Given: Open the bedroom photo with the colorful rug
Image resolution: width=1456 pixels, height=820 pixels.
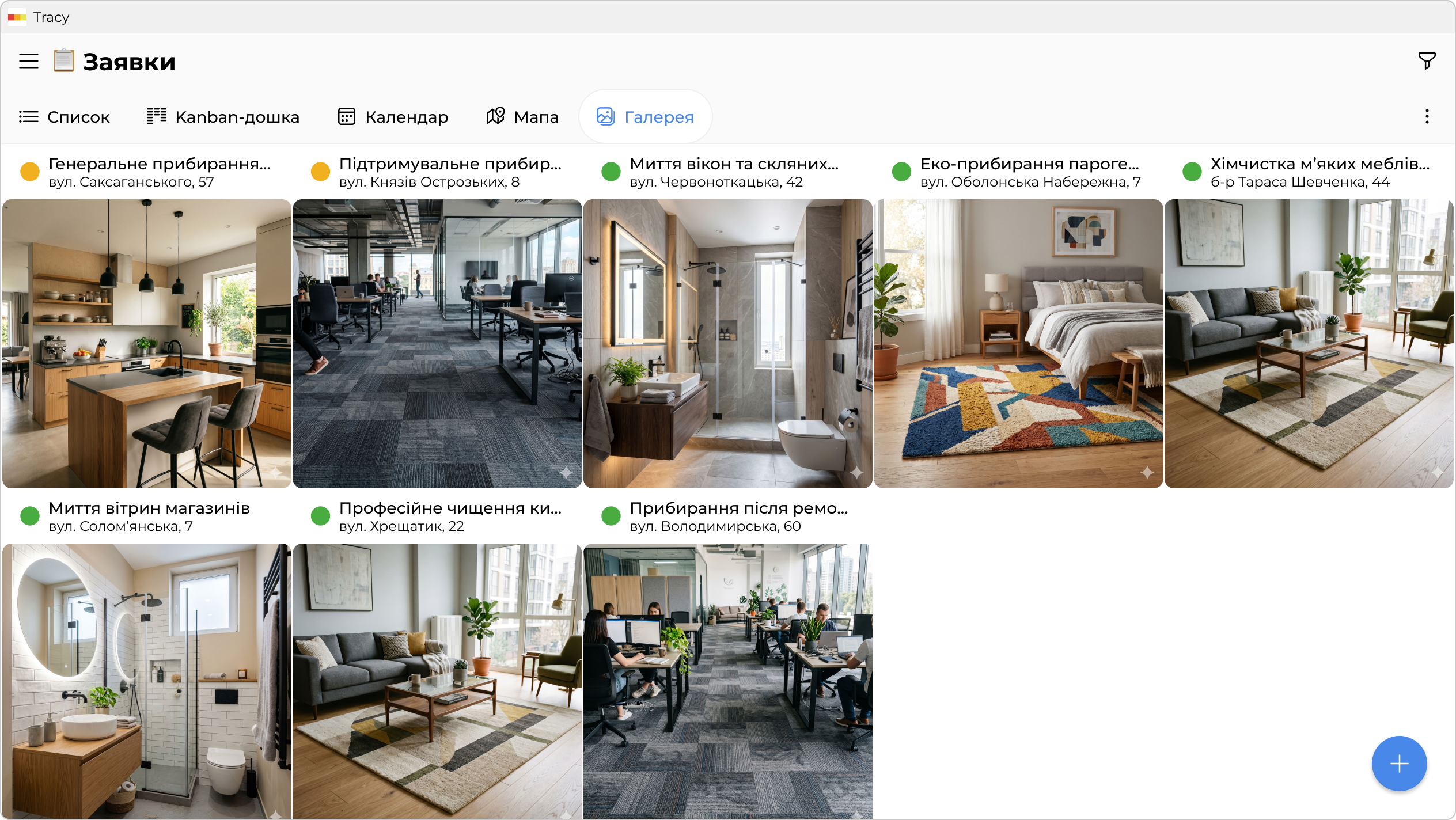Looking at the screenshot, I should tap(1018, 344).
